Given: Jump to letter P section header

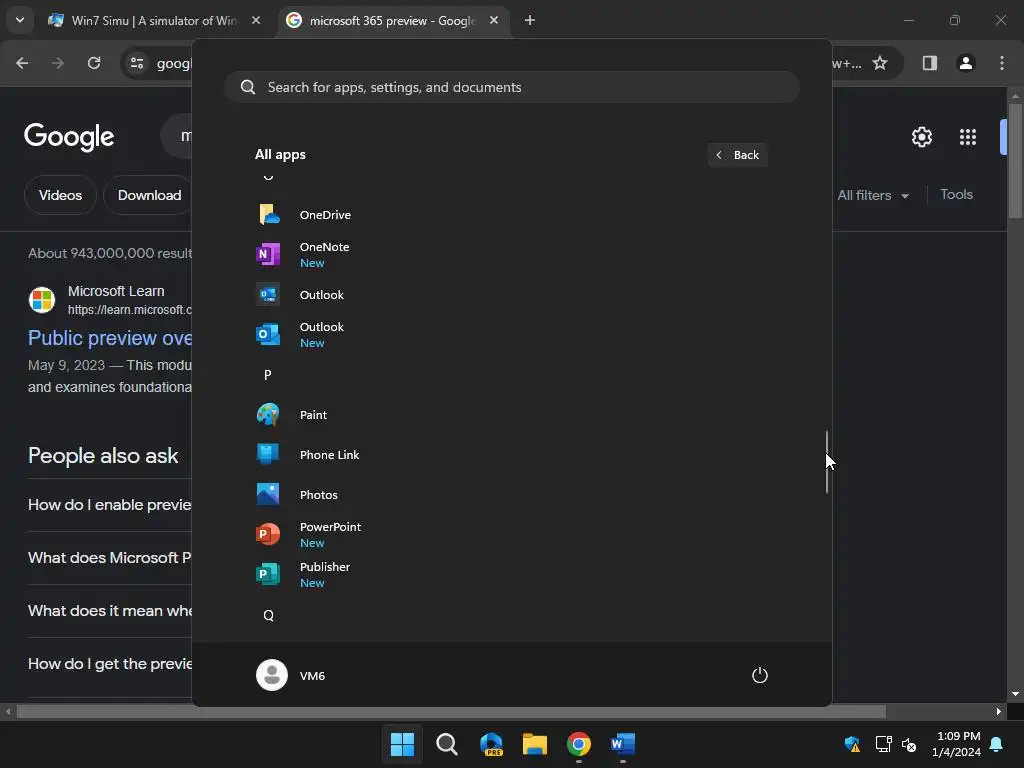Looking at the screenshot, I should [x=267, y=375].
